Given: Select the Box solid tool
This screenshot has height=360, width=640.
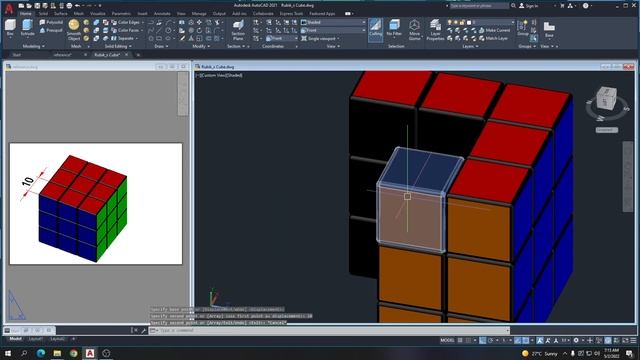Looking at the screenshot, I should pos(10,28).
